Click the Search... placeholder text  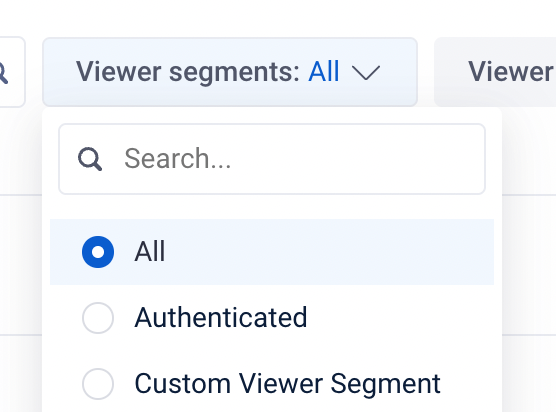pos(178,158)
